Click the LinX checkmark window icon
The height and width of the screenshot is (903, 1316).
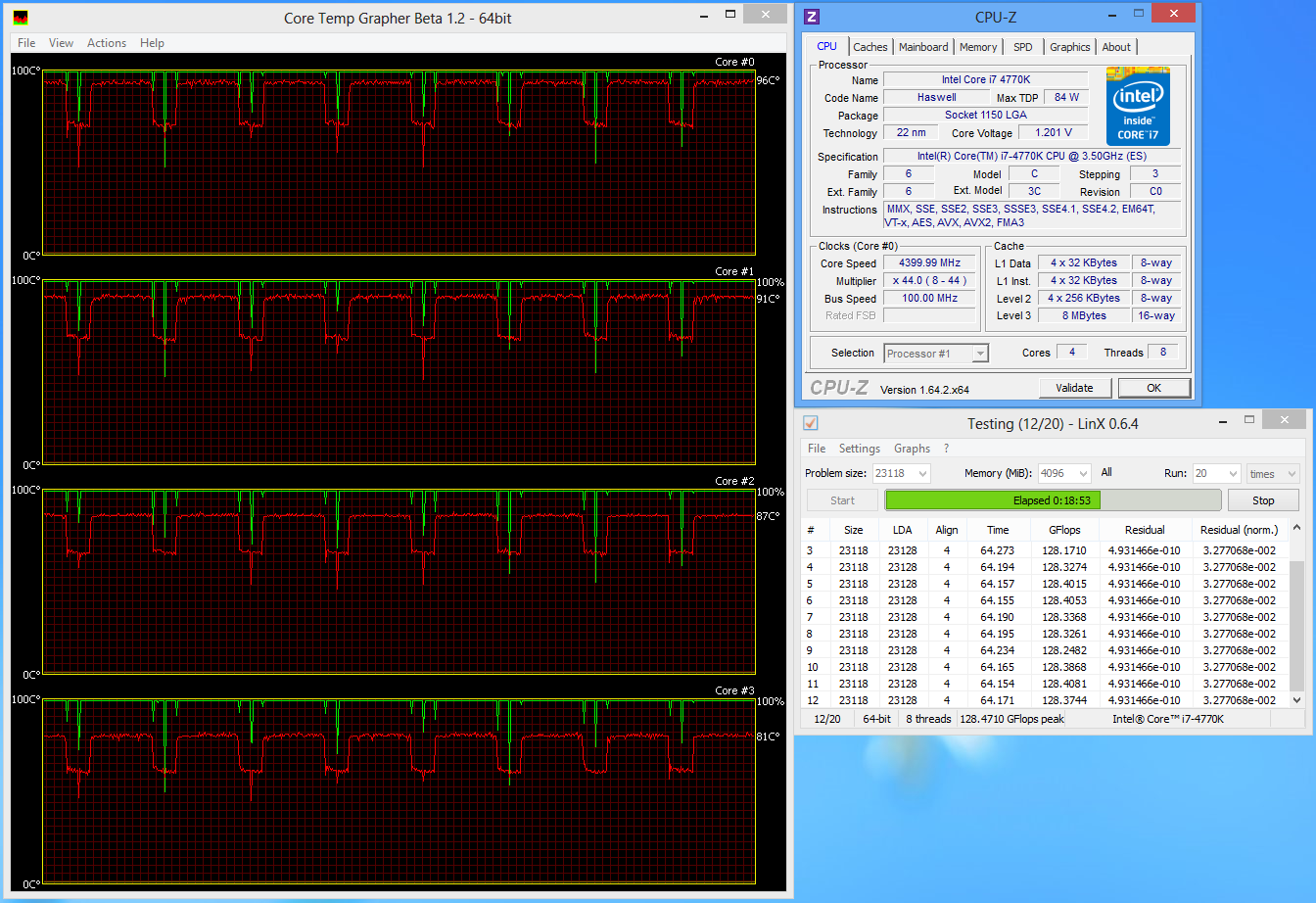(810, 423)
